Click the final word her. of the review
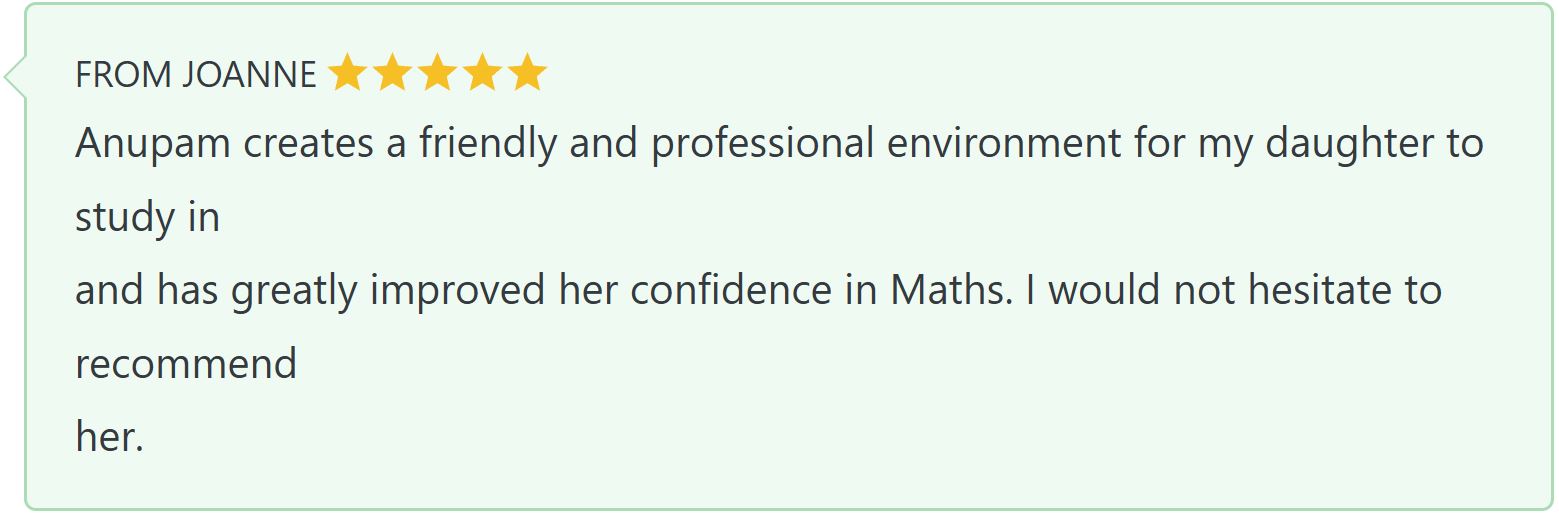The image size is (1559, 514). 110,437
